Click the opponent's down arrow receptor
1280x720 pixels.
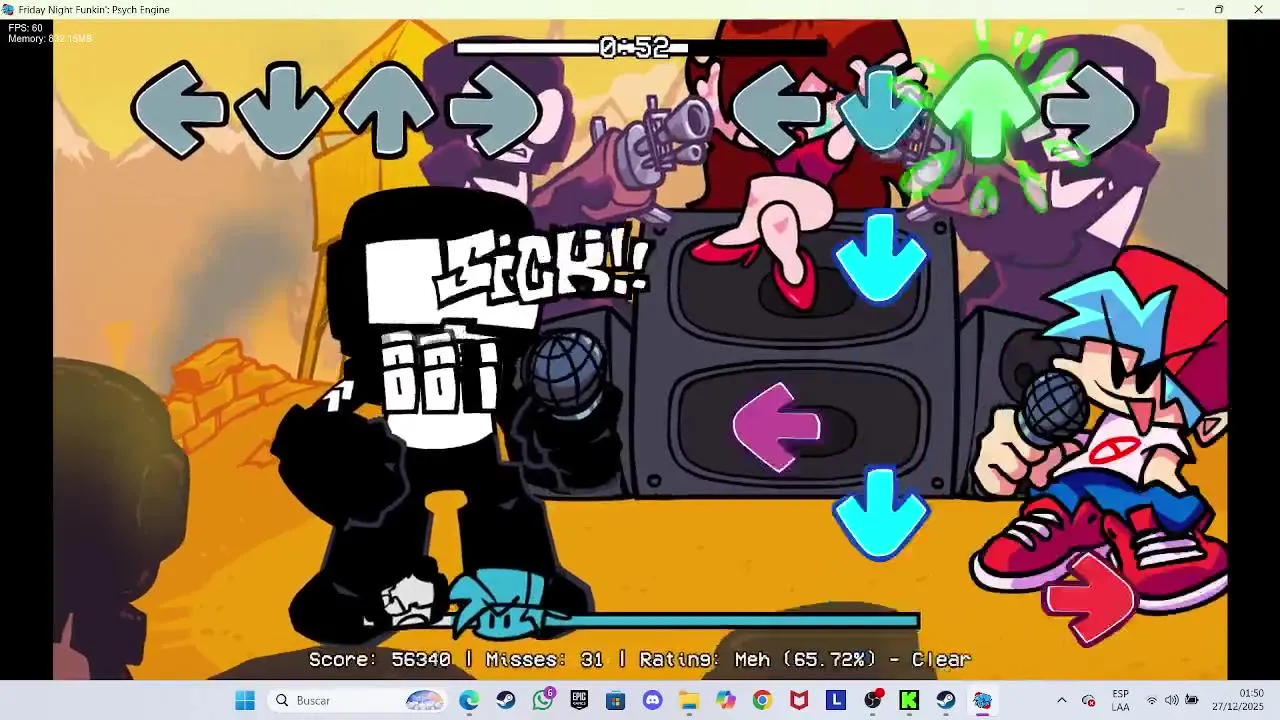coord(284,110)
